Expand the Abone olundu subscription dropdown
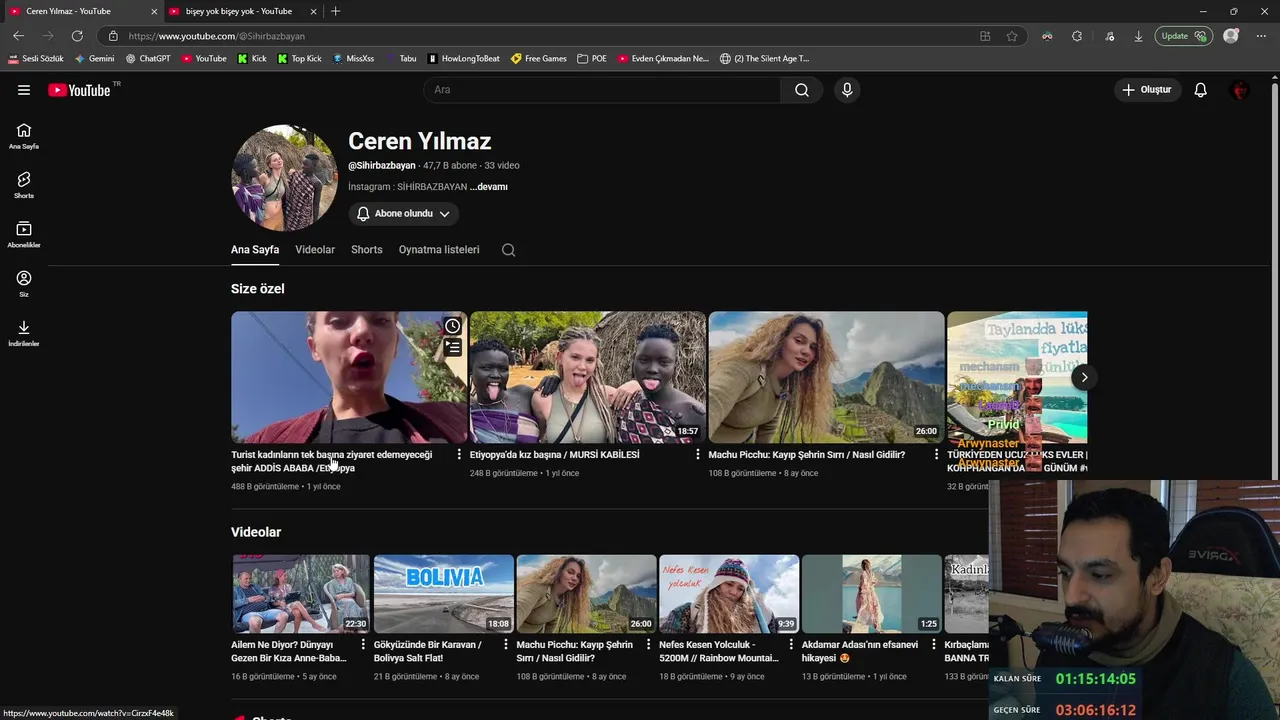 click(x=404, y=214)
